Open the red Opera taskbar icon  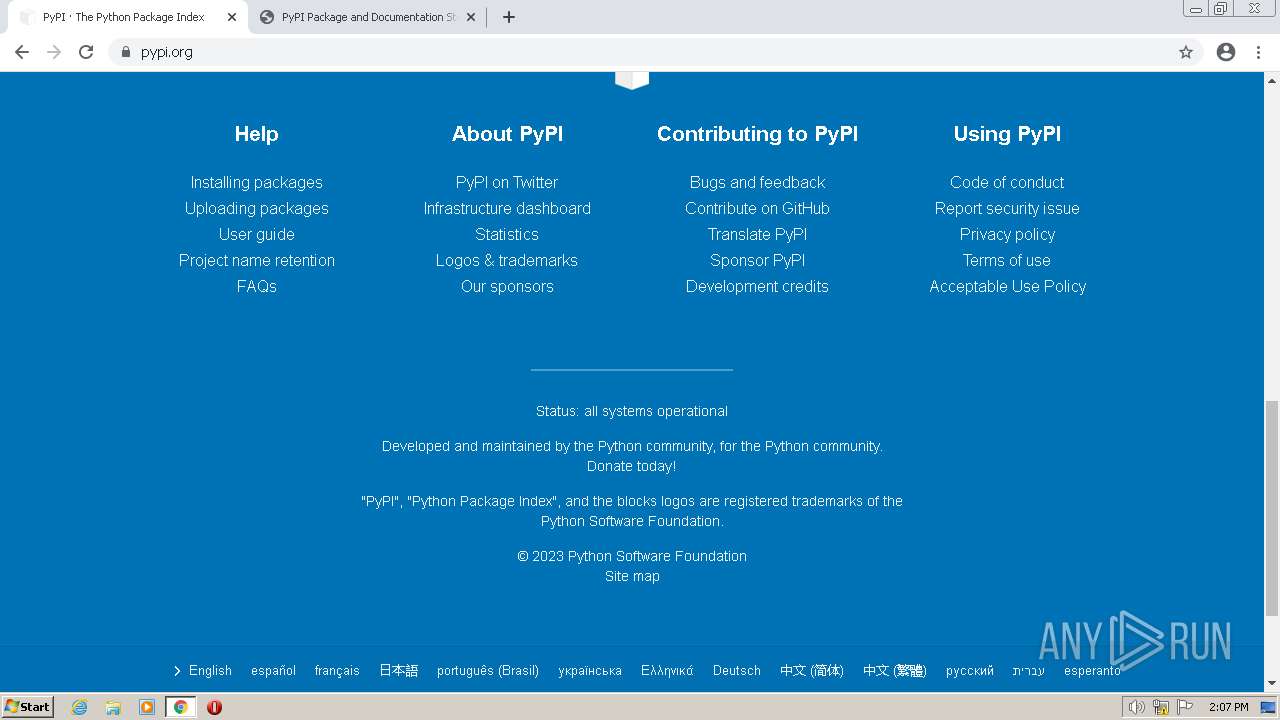214,707
